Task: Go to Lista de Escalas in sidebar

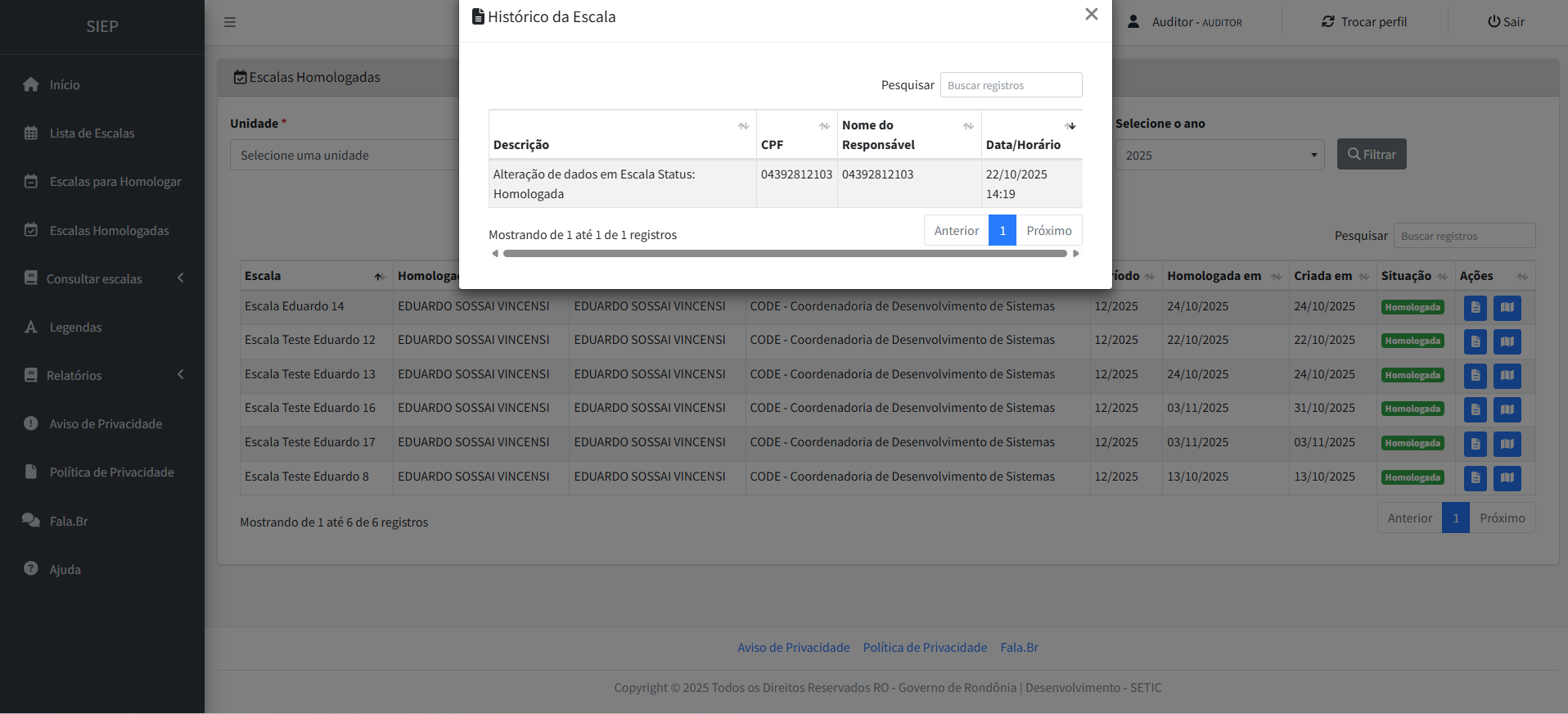Action: pyautogui.click(x=92, y=133)
